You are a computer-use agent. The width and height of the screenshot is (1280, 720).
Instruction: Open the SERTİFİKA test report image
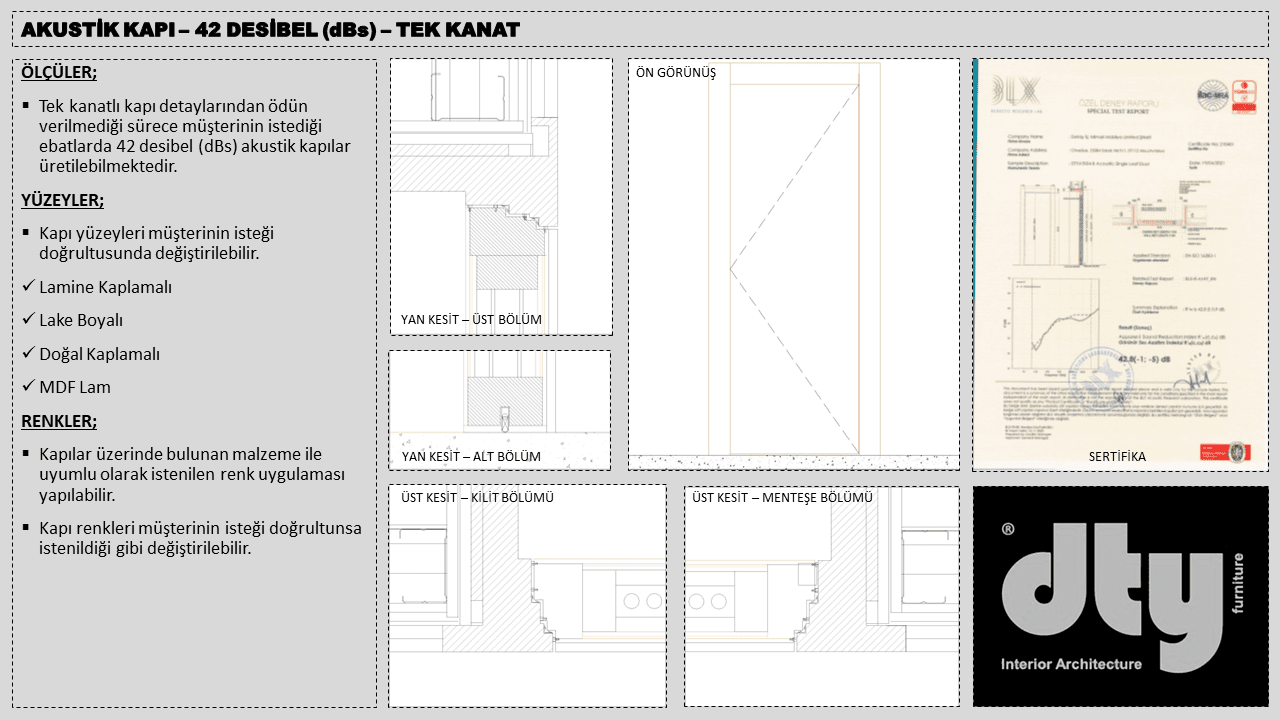tap(1119, 264)
